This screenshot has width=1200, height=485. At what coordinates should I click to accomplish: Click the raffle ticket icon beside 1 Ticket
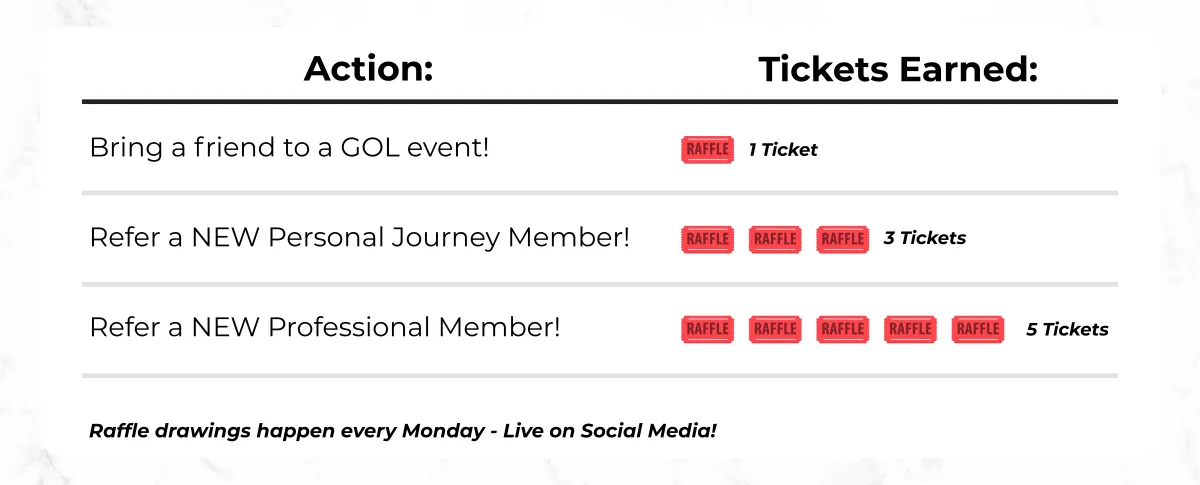click(708, 150)
